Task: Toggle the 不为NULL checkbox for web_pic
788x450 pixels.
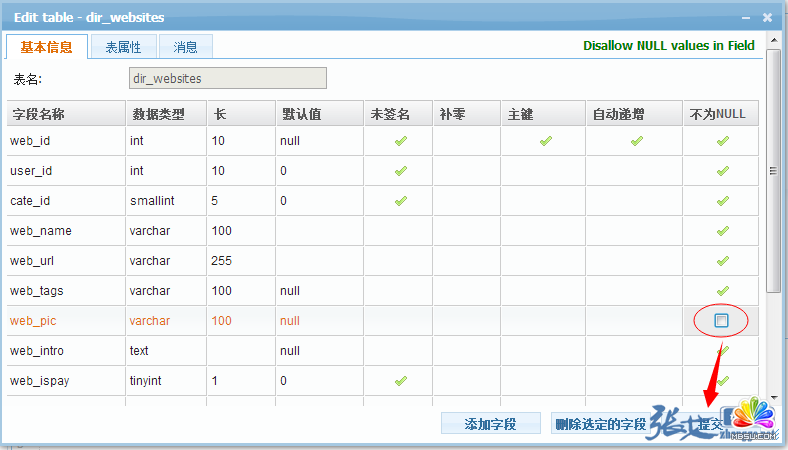Action: point(721,320)
